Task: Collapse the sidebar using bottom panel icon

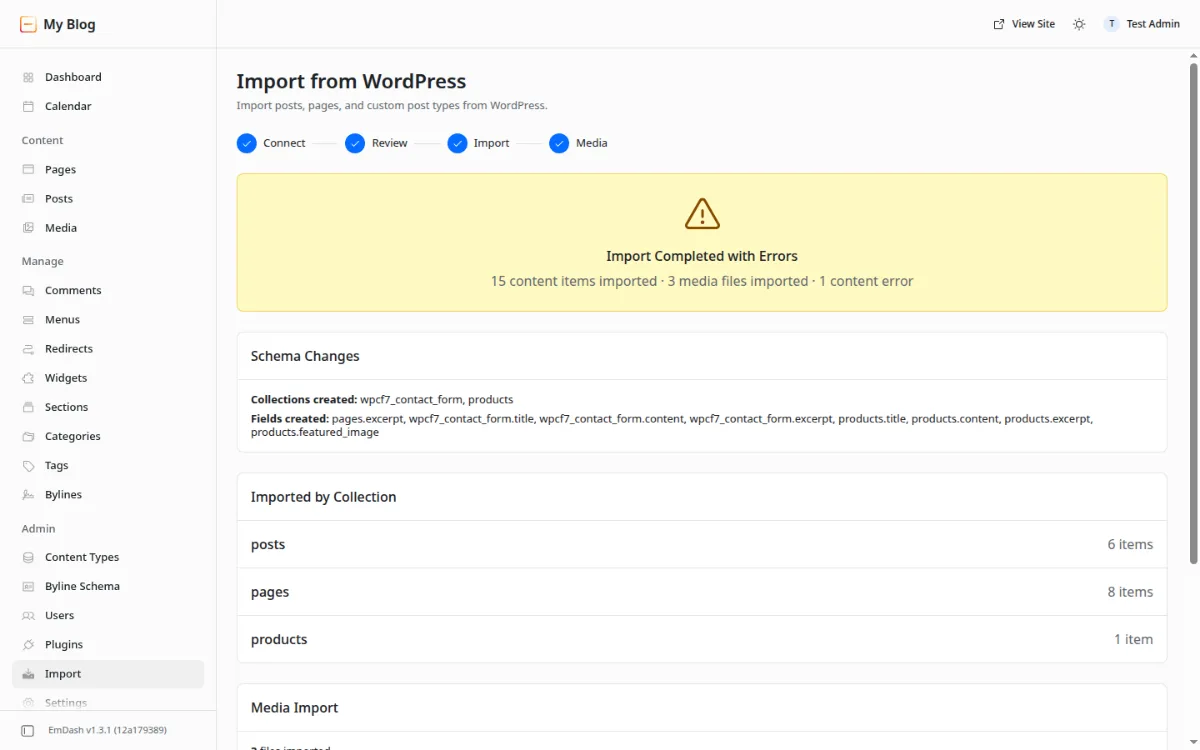Action: click(x=28, y=731)
